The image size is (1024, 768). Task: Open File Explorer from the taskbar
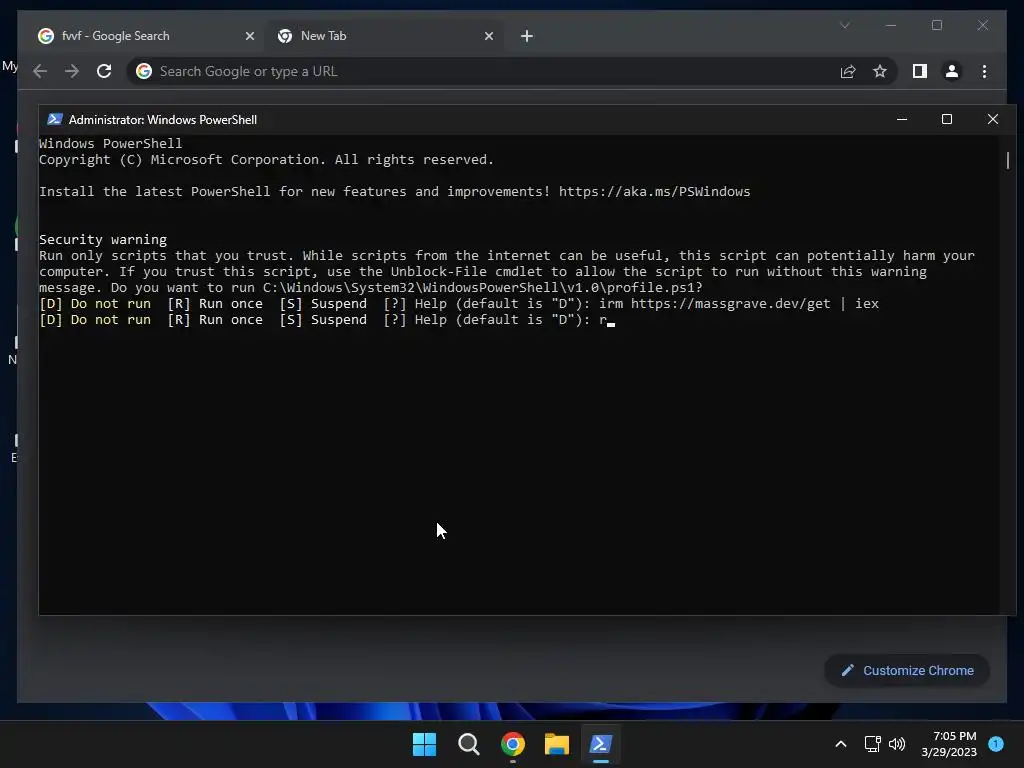[x=556, y=744]
